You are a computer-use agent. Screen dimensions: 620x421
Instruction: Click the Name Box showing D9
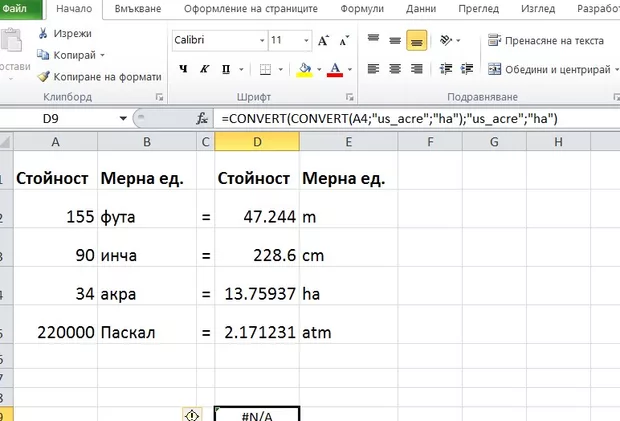(57, 119)
